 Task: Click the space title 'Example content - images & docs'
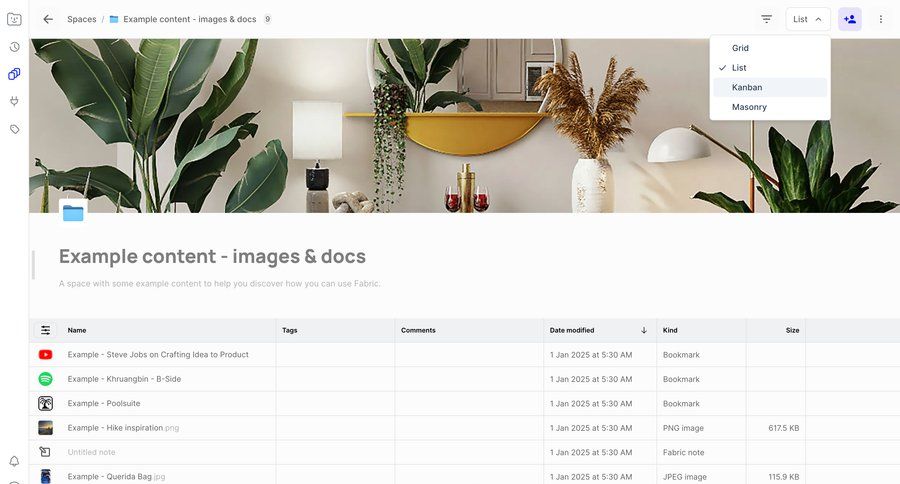[212, 256]
